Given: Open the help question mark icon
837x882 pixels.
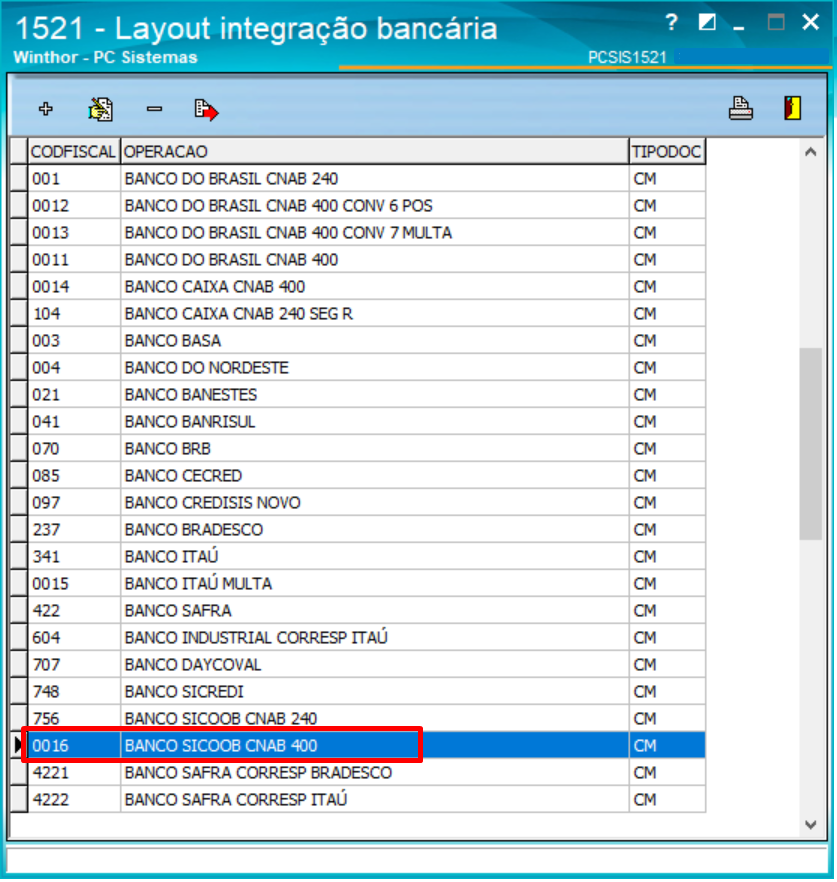Looking at the screenshot, I should (x=670, y=23).
